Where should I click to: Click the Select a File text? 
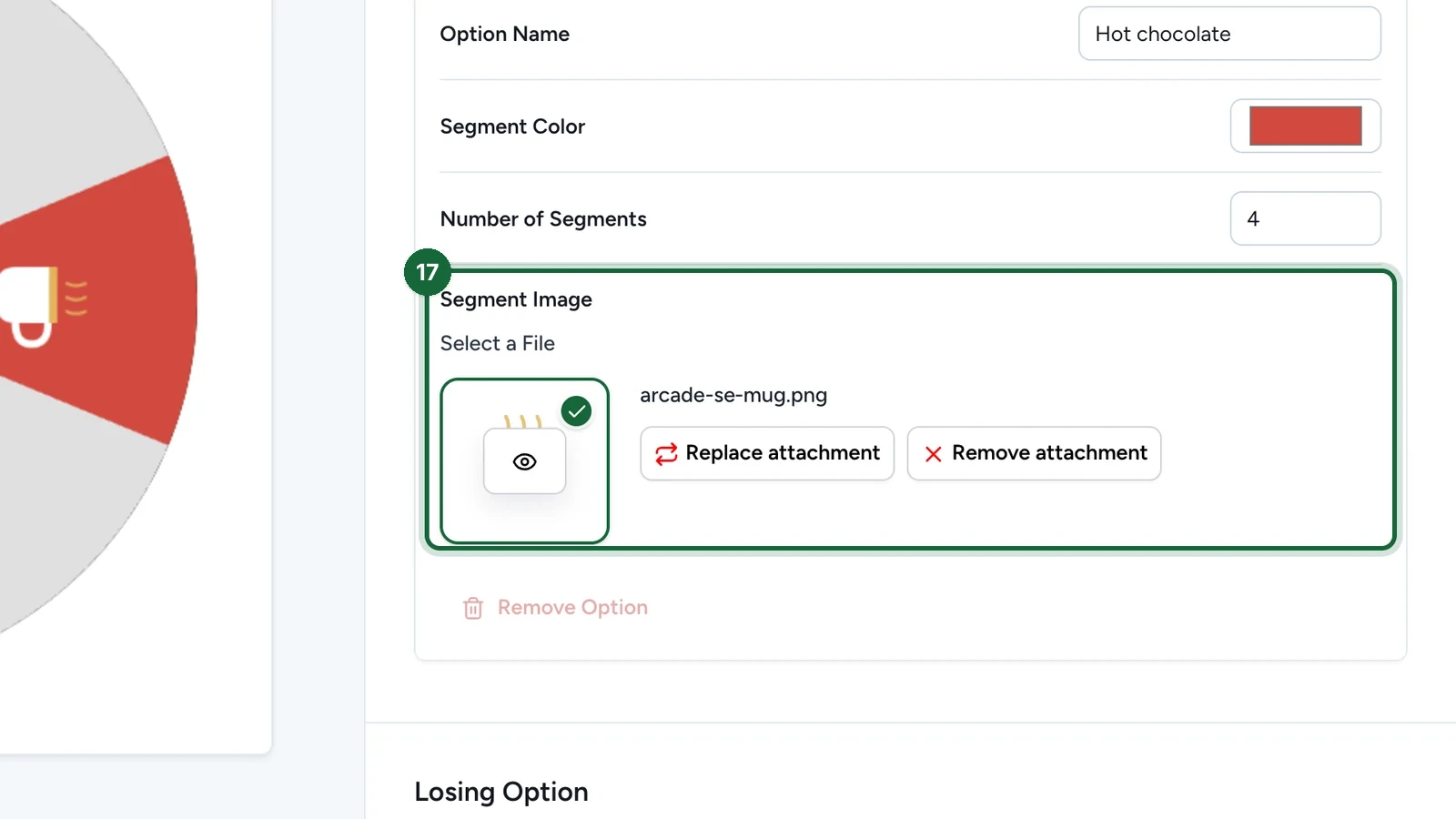point(498,343)
